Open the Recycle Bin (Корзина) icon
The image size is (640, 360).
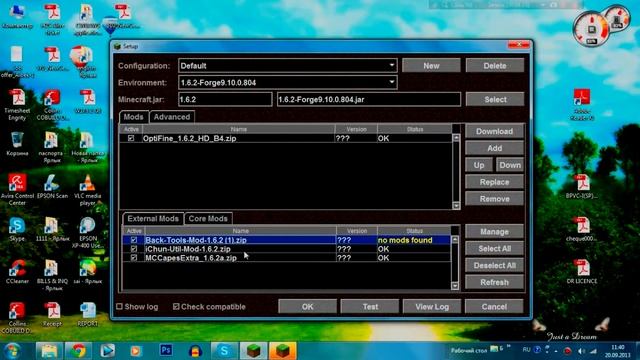pyautogui.click(x=17, y=144)
